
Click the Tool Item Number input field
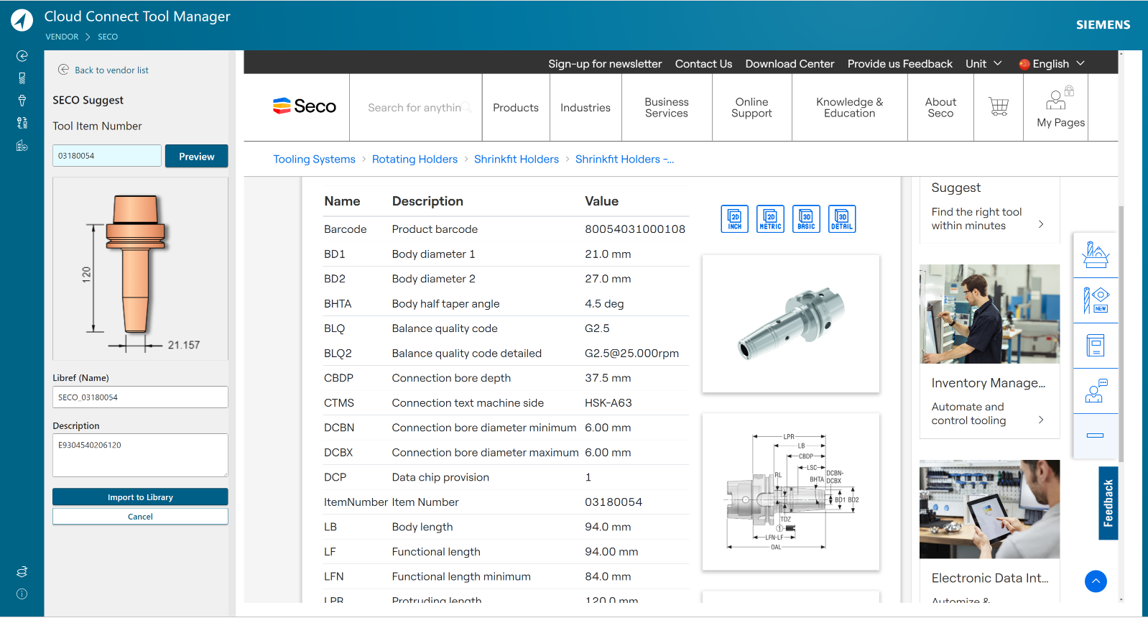tap(106, 156)
